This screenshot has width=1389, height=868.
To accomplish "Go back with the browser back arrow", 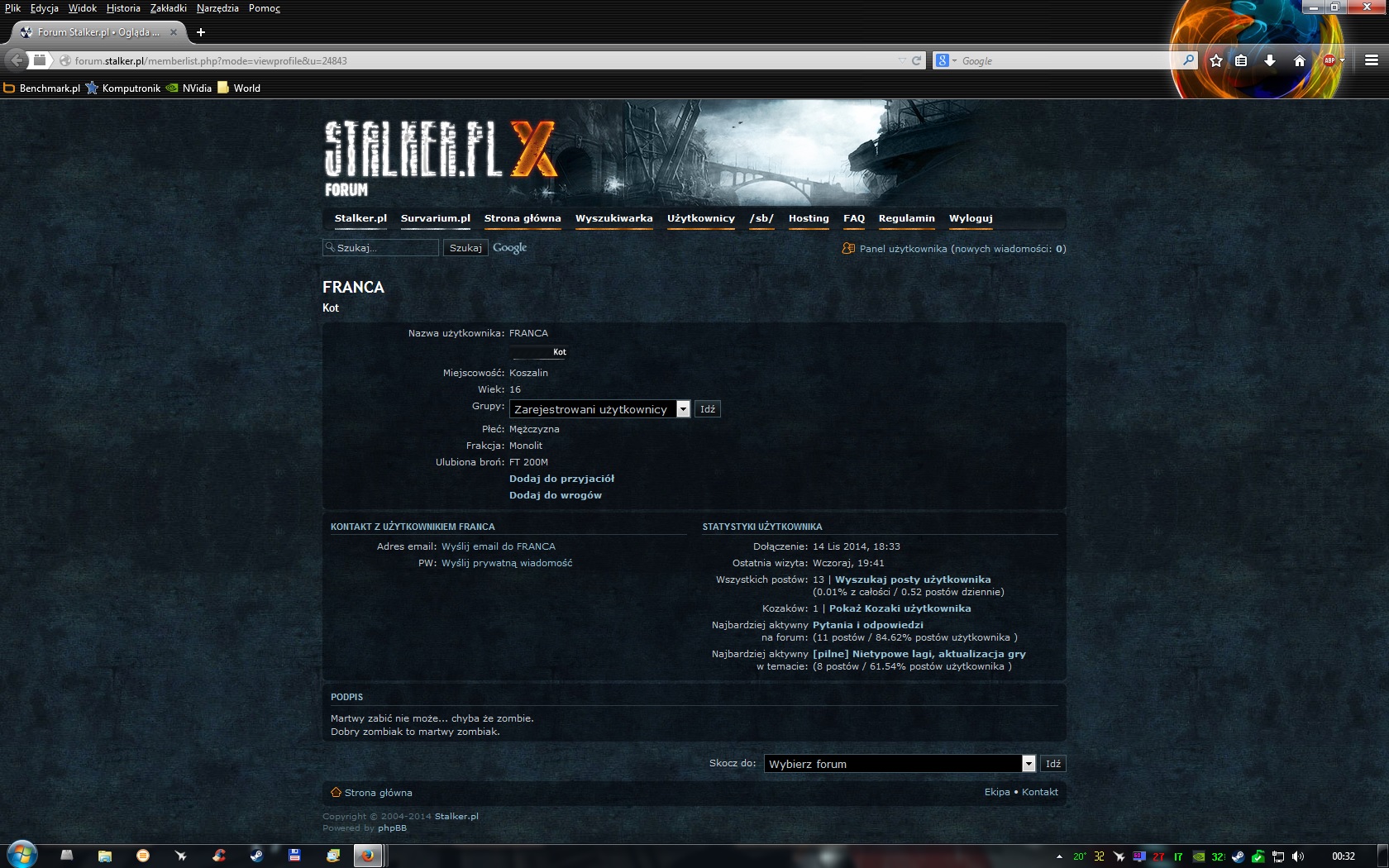I will tap(17, 60).
